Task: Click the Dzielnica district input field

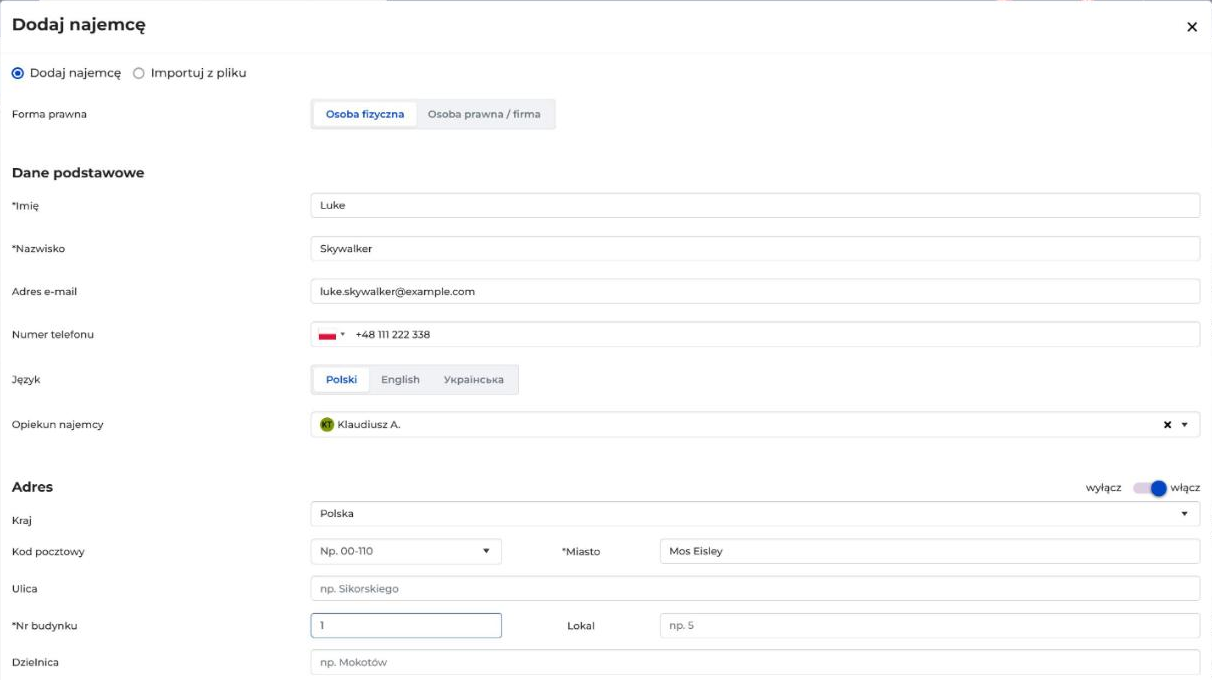Action: (x=755, y=662)
